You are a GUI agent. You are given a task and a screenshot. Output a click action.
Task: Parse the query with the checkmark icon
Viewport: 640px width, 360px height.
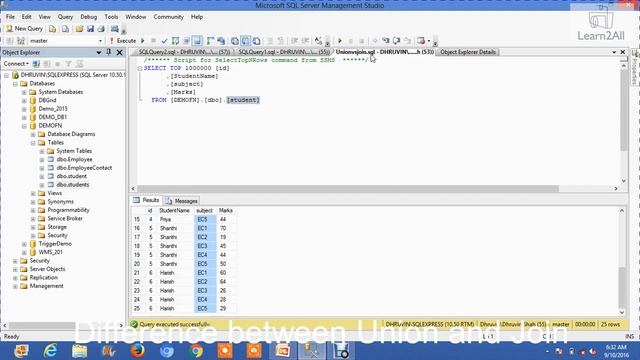(x=164, y=41)
